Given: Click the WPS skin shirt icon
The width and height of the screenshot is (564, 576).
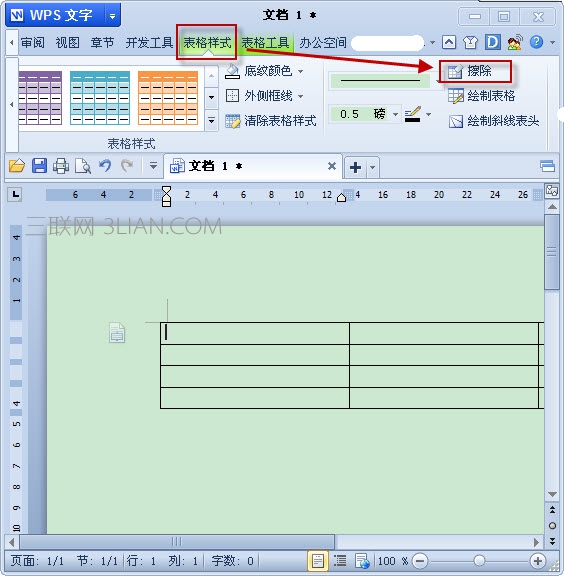Looking at the screenshot, I should point(471,43).
